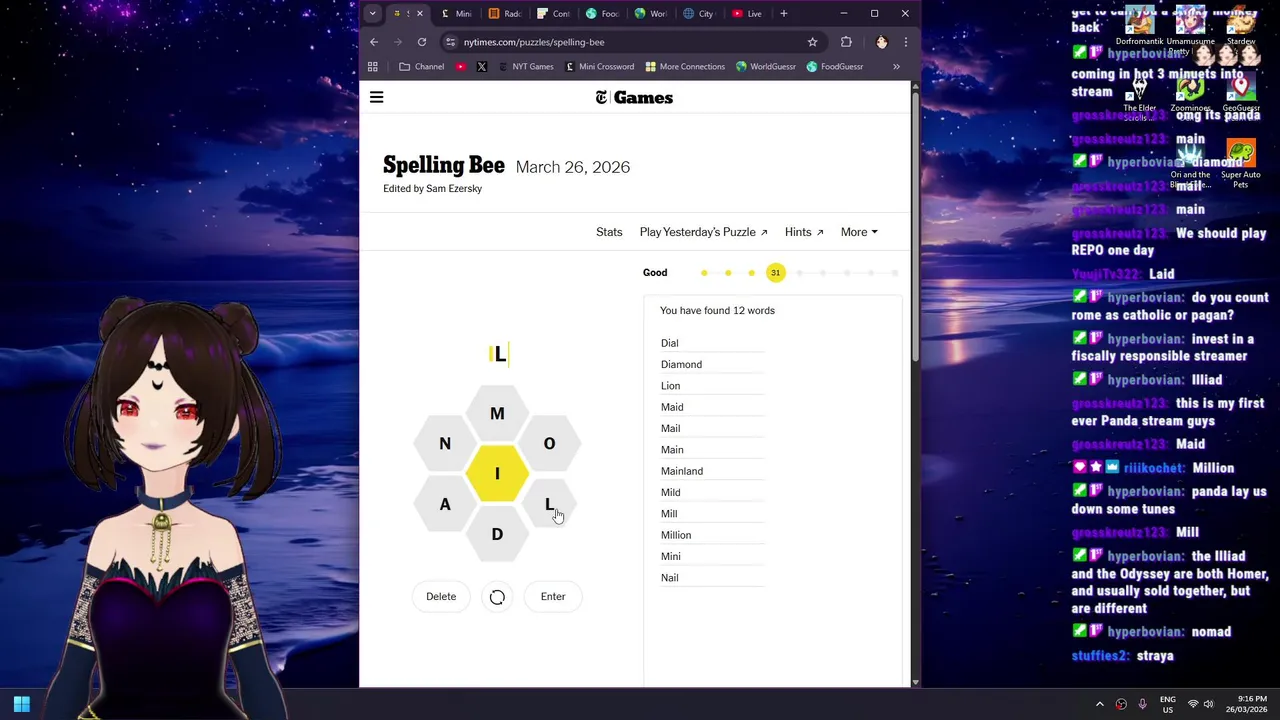Click the found word Diamond
This screenshot has width=1280, height=720.
[x=681, y=365]
